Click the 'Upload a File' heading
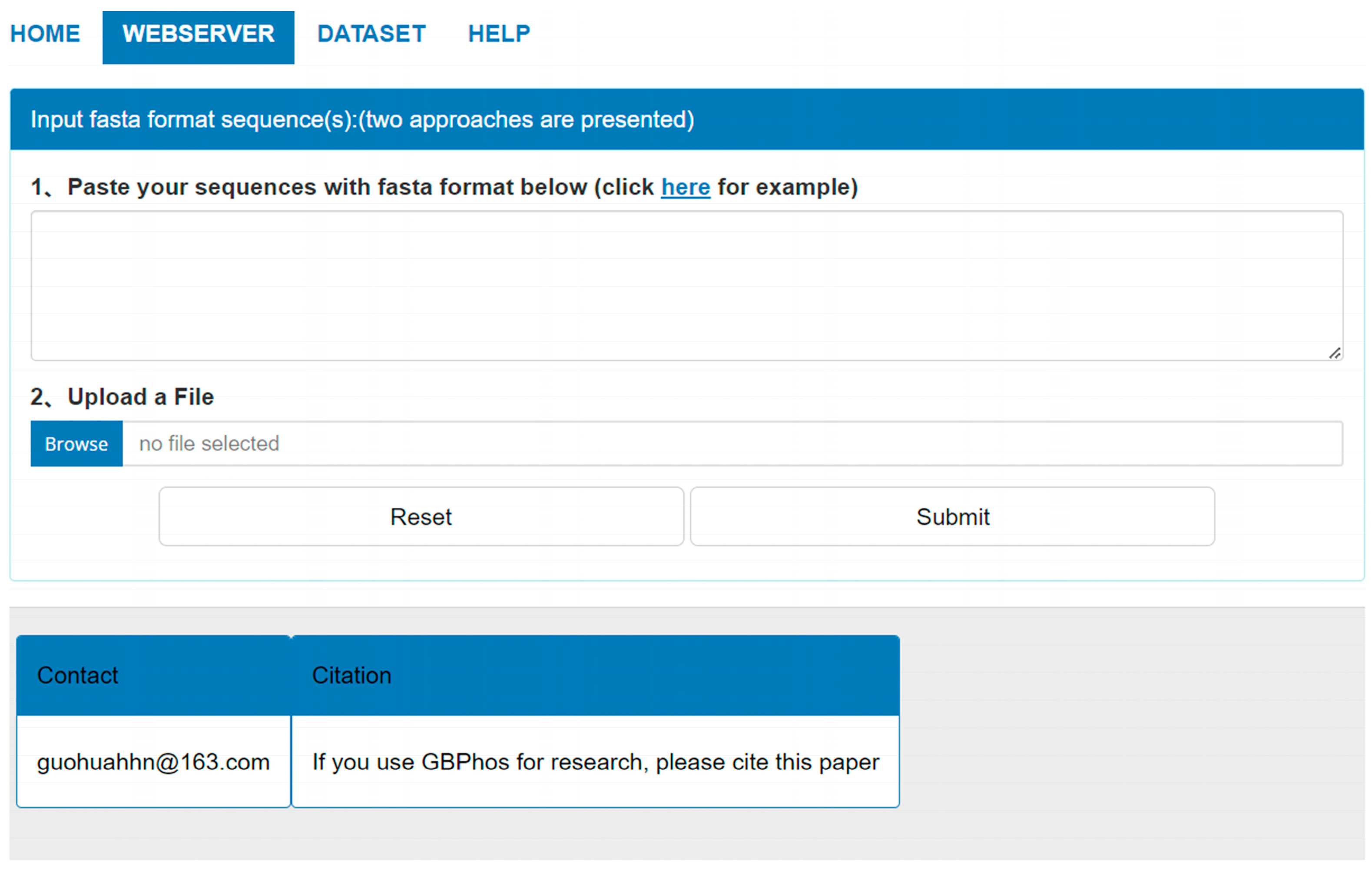Viewport: 1372px width, 869px height. (140, 397)
